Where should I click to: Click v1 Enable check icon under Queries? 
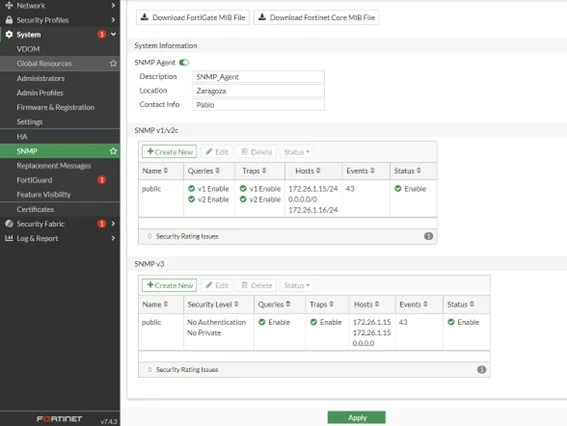(192, 188)
